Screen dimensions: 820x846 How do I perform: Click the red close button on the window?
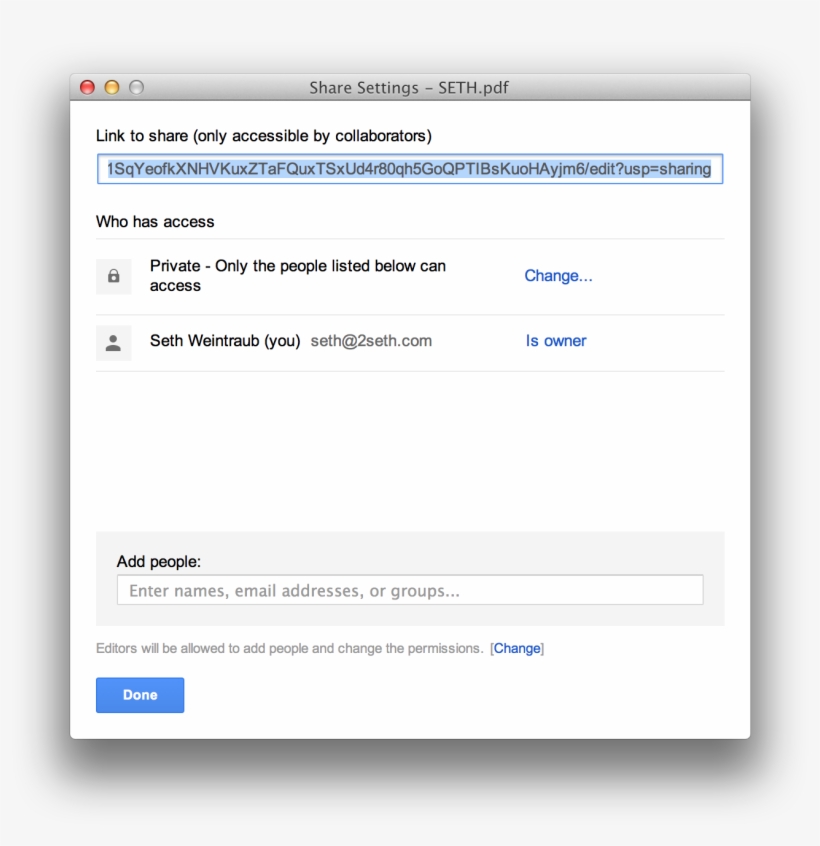coord(88,87)
